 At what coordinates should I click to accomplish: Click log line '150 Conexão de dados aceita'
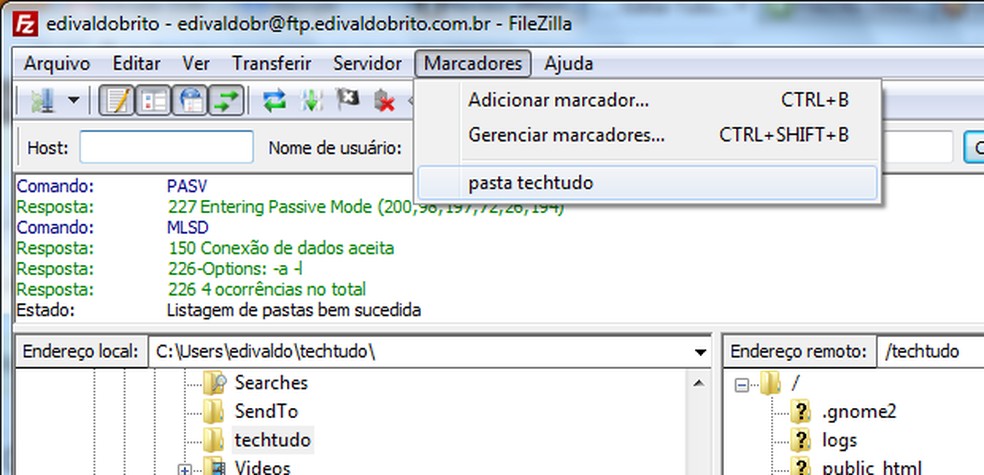point(281,248)
